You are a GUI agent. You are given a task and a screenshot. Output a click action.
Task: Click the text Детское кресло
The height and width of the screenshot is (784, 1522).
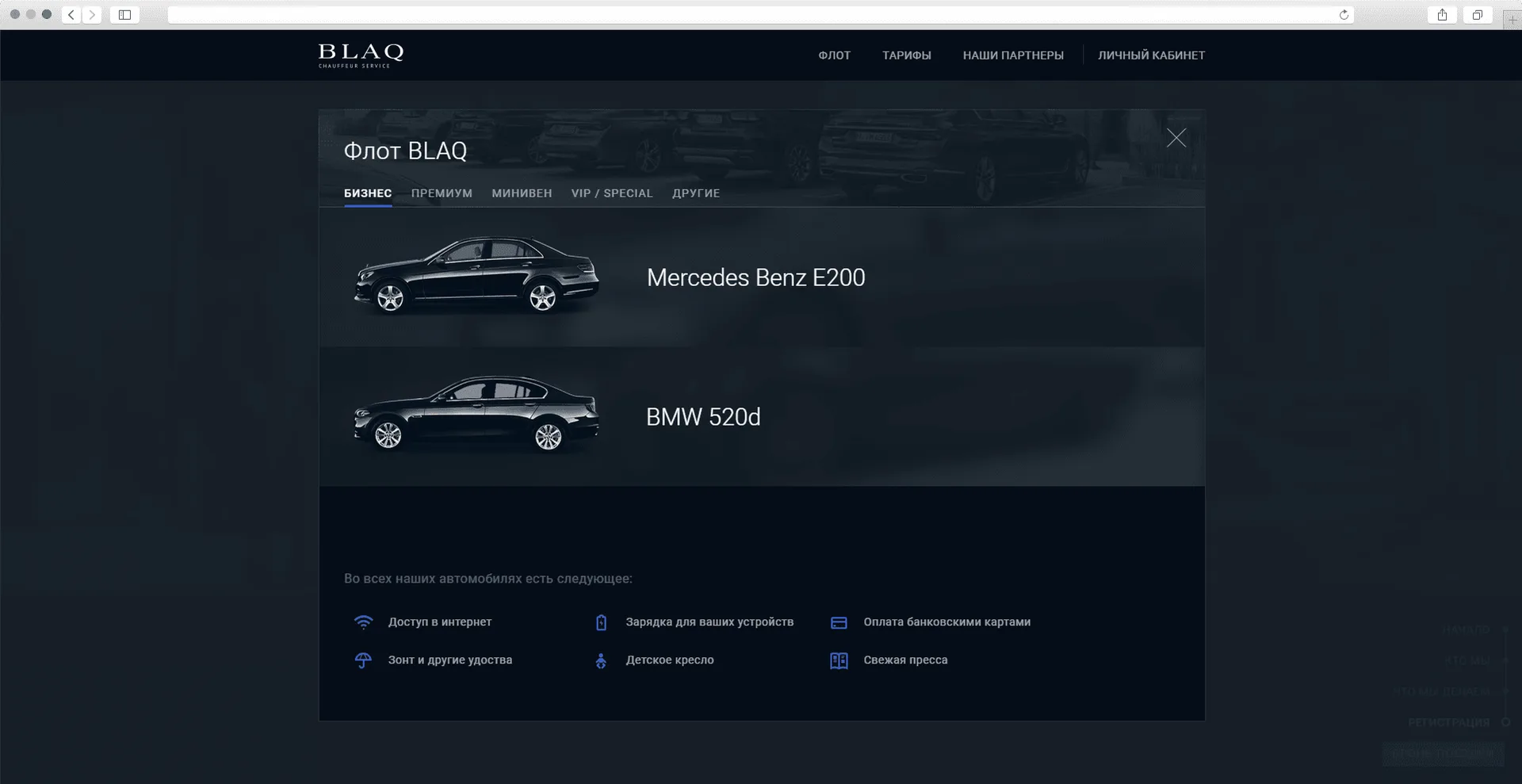click(670, 660)
